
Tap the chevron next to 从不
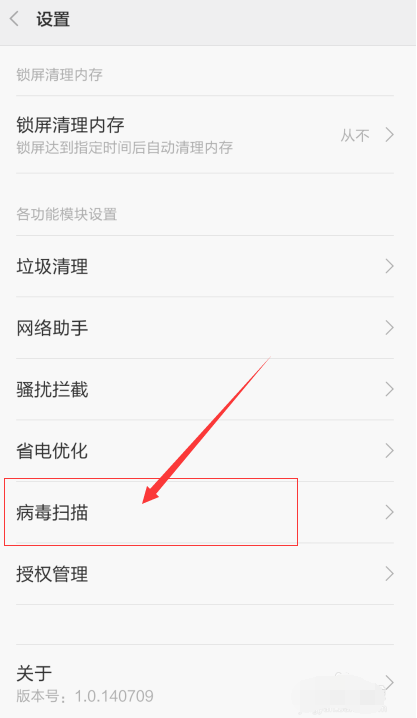pos(389,135)
